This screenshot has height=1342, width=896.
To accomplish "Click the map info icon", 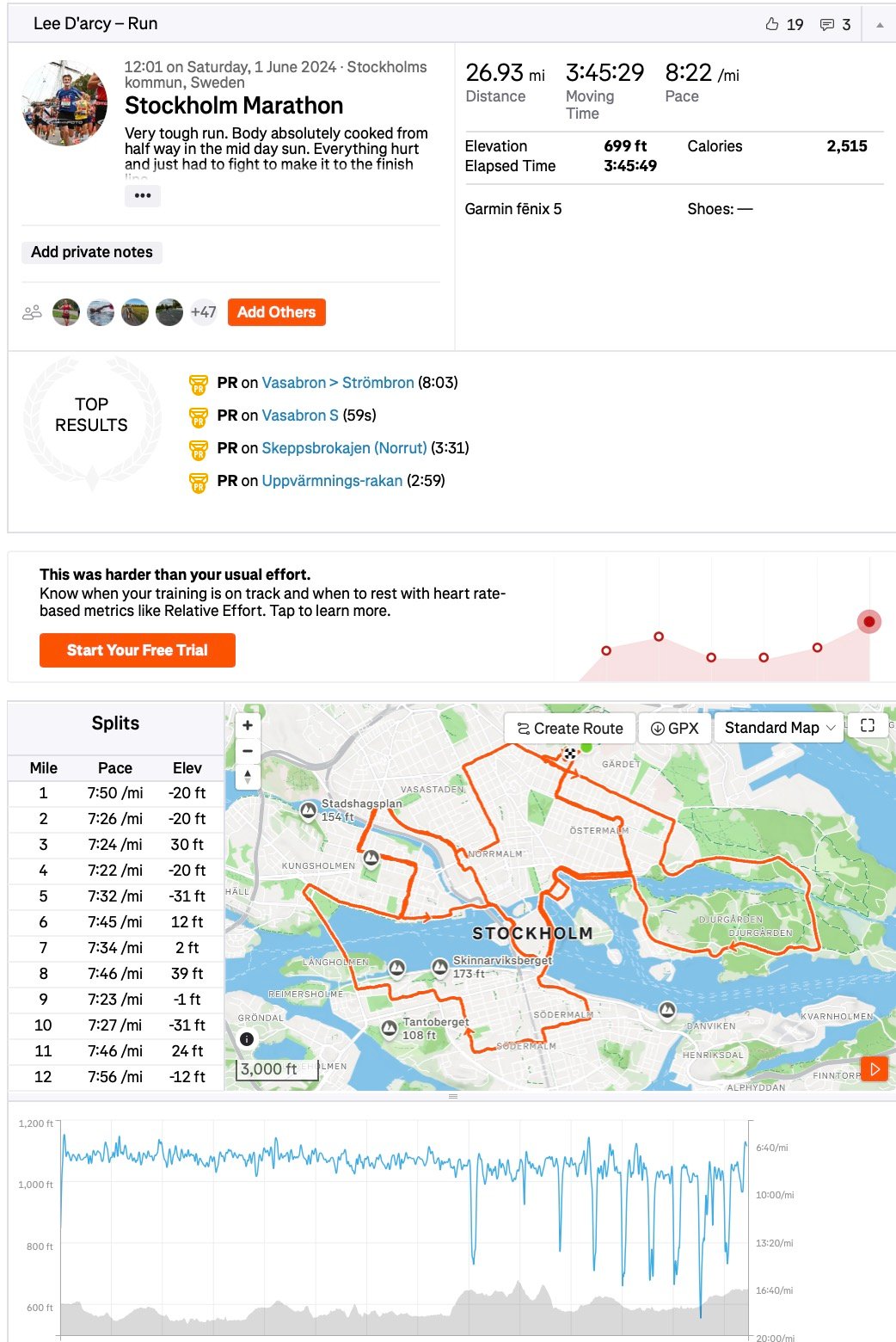I will click(247, 1039).
